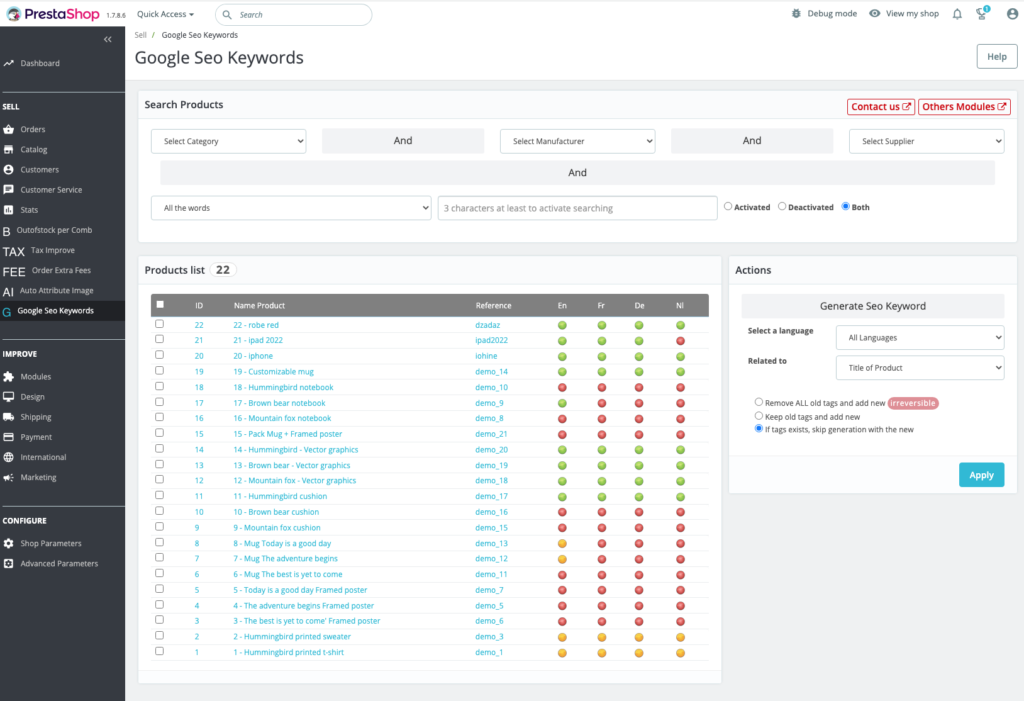The height and width of the screenshot is (701, 1024).
Task: Select the Activated radio button
Action: pyautogui.click(x=728, y=206)
